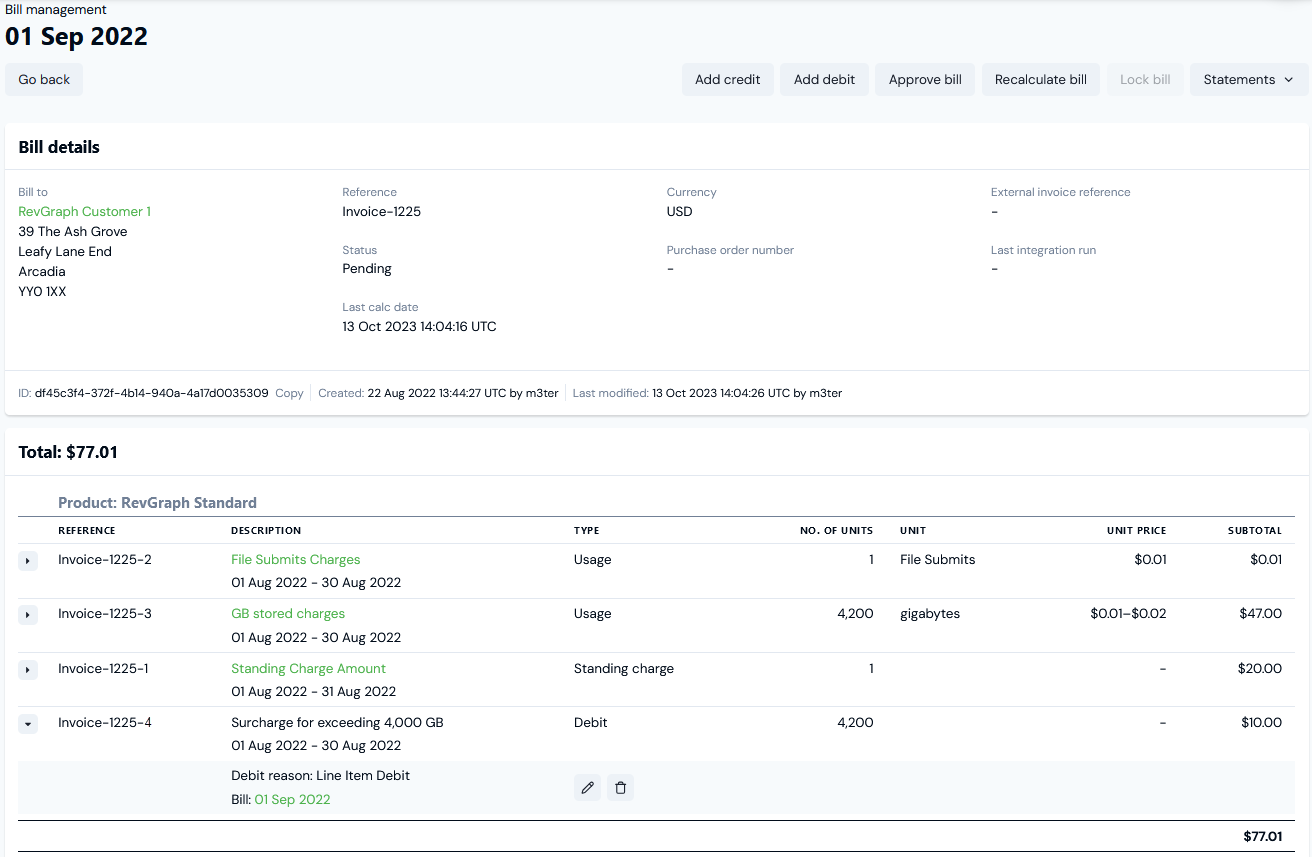Collapse the Invoice-1225-4 row

(x=28, y=723)
